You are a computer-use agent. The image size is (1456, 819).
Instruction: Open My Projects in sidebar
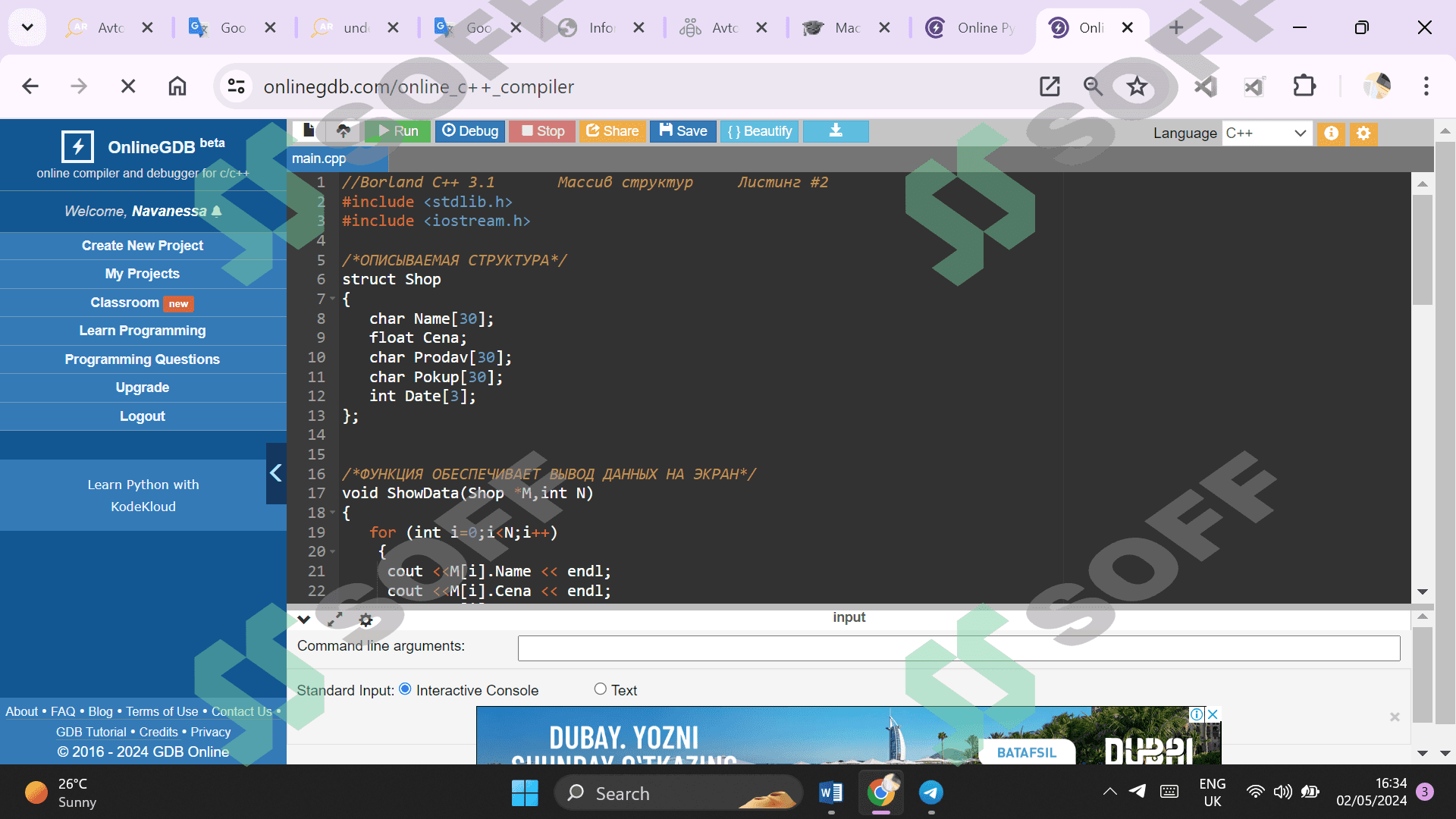[x=143, y=274]
